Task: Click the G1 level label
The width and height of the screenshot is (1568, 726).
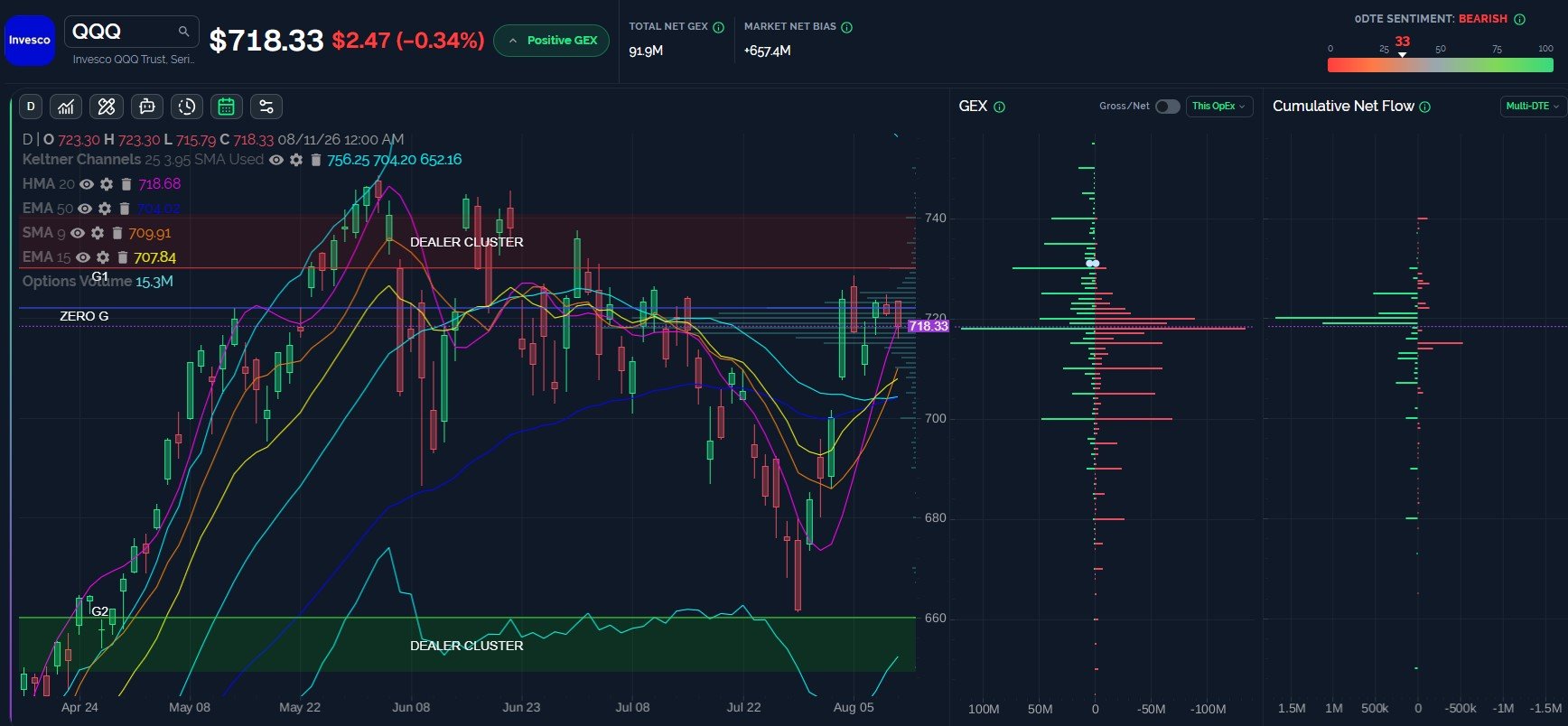Action: [x=100, y=276]
